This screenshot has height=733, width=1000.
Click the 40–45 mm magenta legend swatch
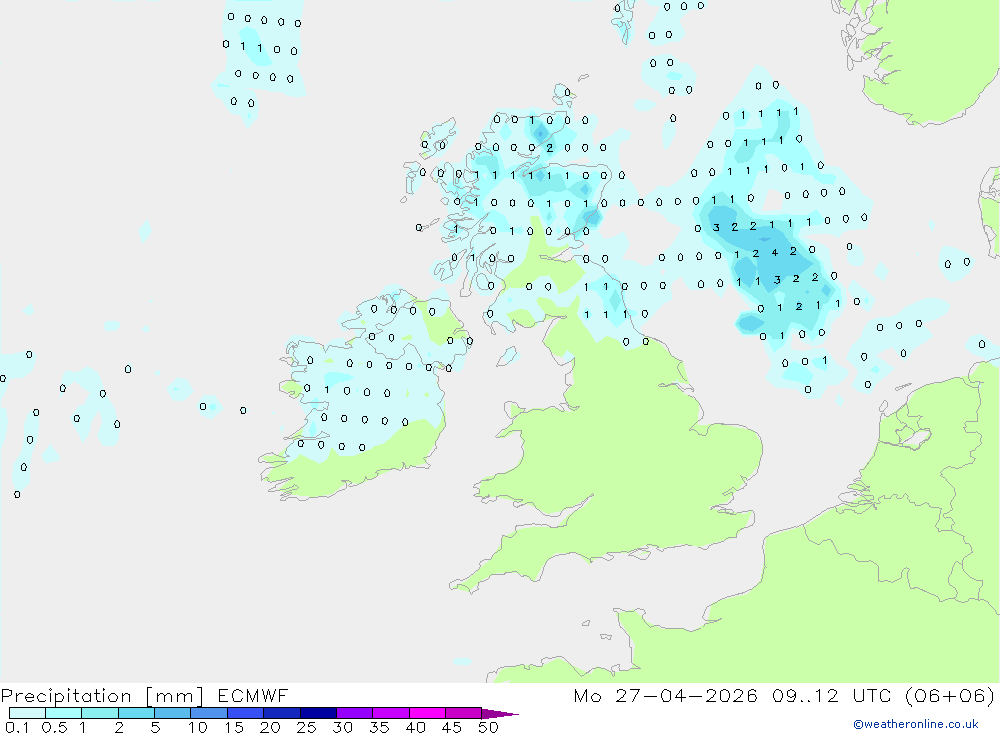tap(427, 713)
